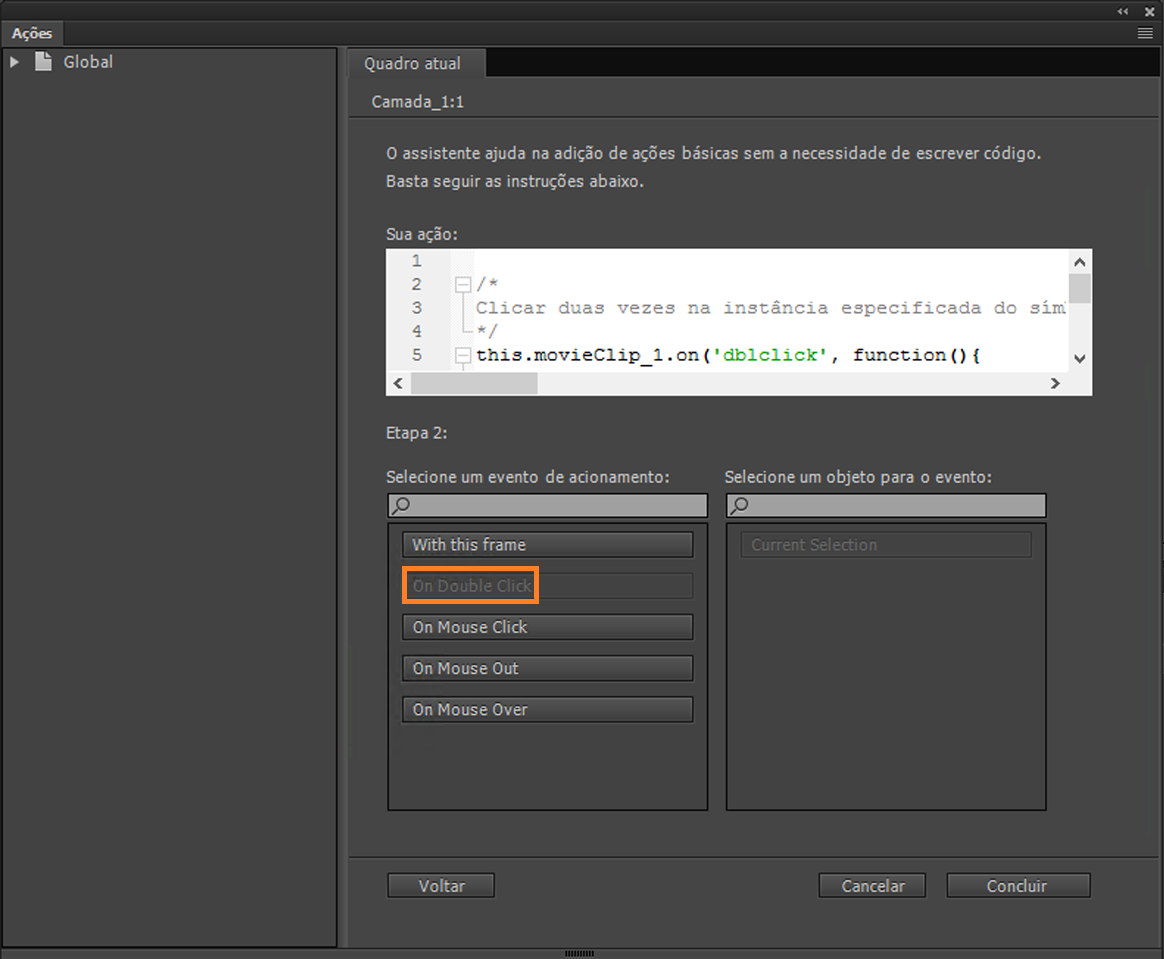The width and height of the screenshot is (1164, 959).
Task: Finish the wizard with Concluir
Action: pyautogui.click(x=1018, y=886)
